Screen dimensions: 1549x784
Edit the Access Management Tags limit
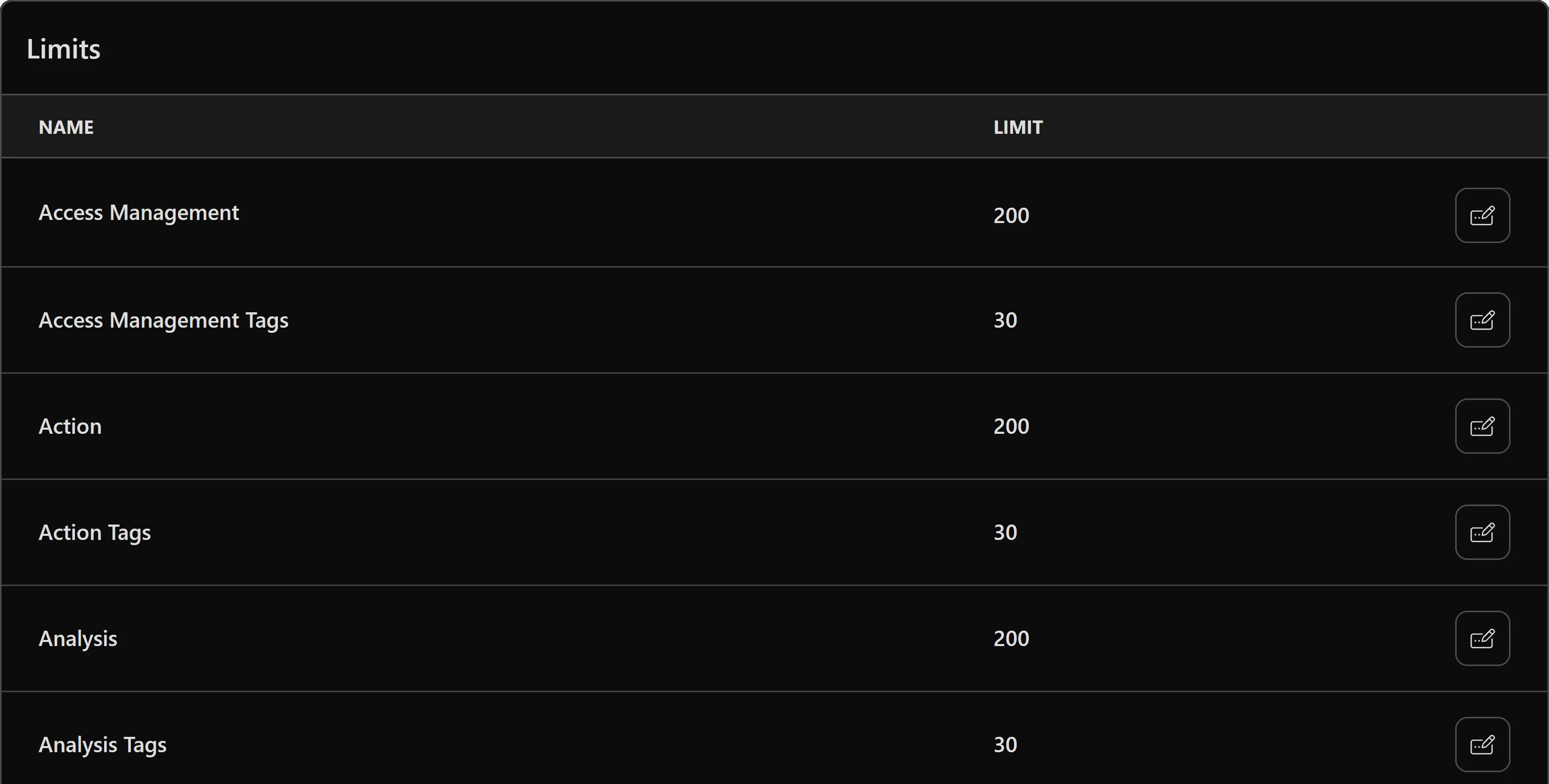1482,319
